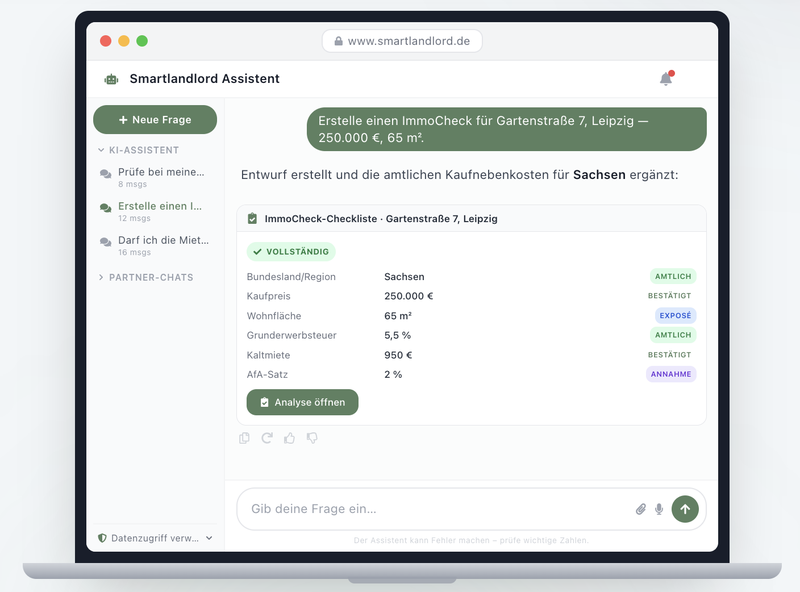Click the www.smartlandlord.de address bar
800x592 pixels.
[x=402, y=41]
